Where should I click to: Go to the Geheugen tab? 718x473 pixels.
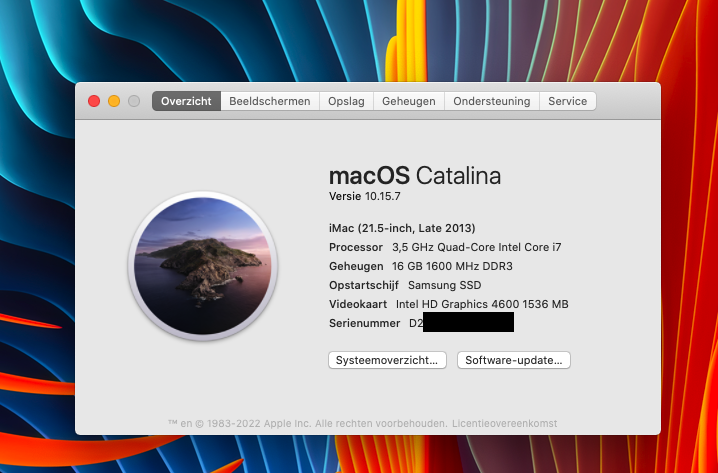409,101
